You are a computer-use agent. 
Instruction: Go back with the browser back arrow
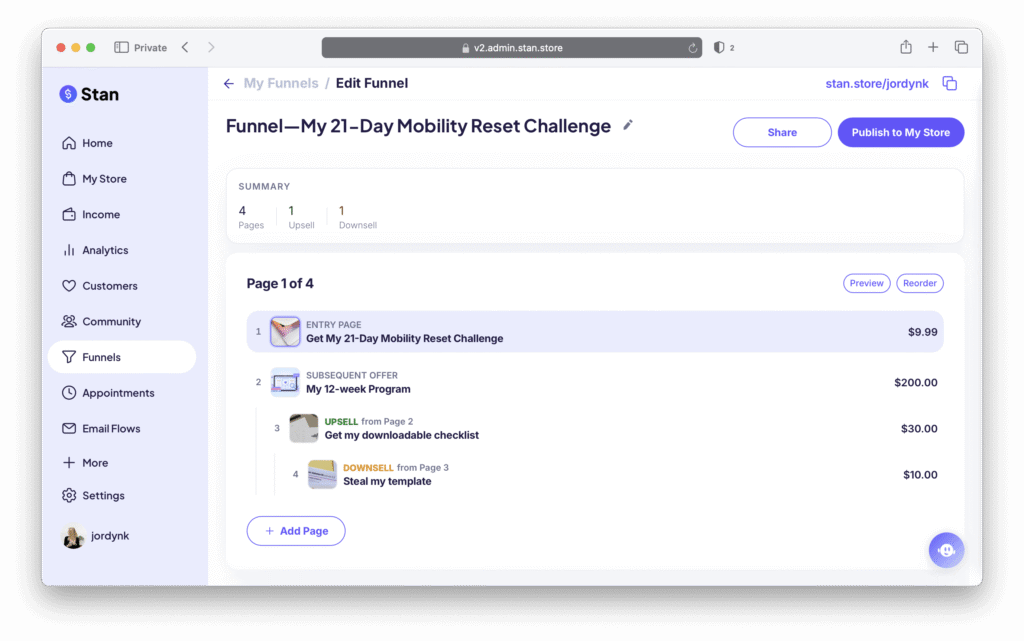185,48
